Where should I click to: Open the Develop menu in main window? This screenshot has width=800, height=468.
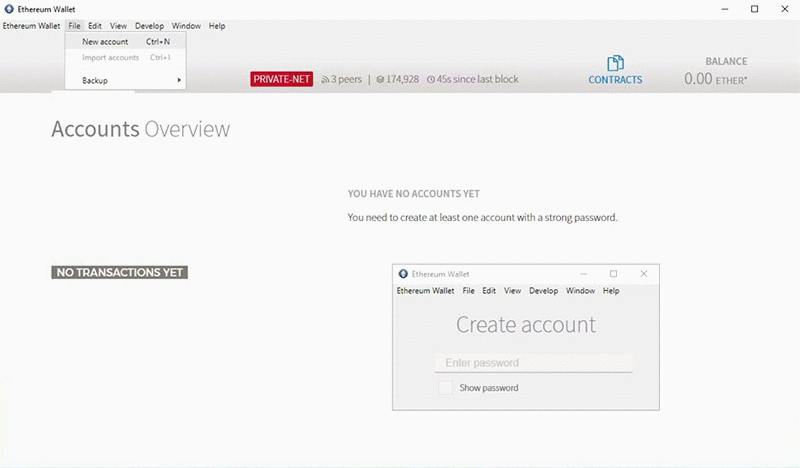click(149, 26)
